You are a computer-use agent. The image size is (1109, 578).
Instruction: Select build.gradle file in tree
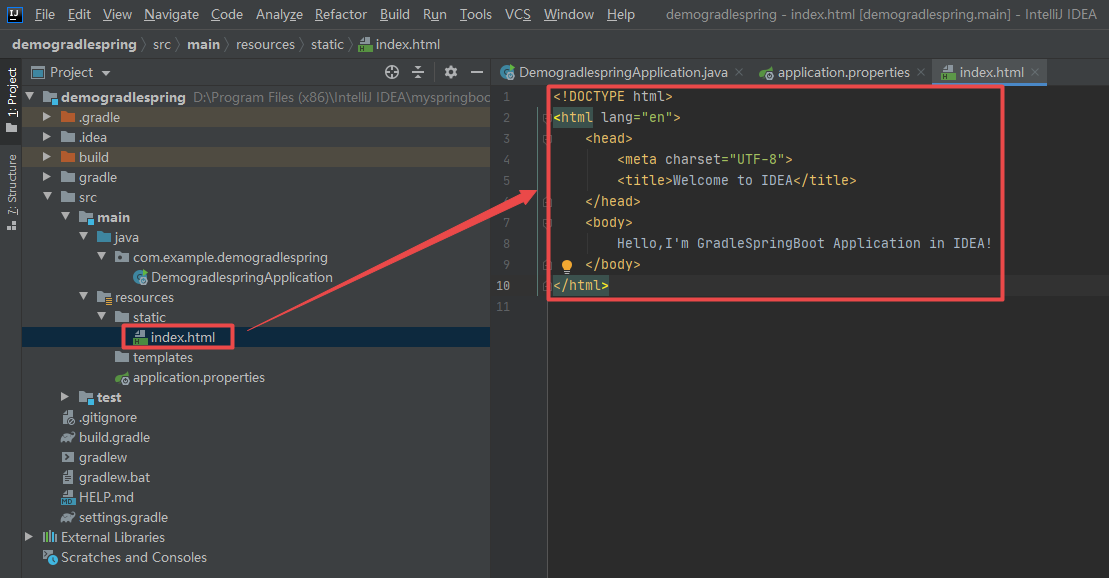pyautogui.click(x=106, y=437)
